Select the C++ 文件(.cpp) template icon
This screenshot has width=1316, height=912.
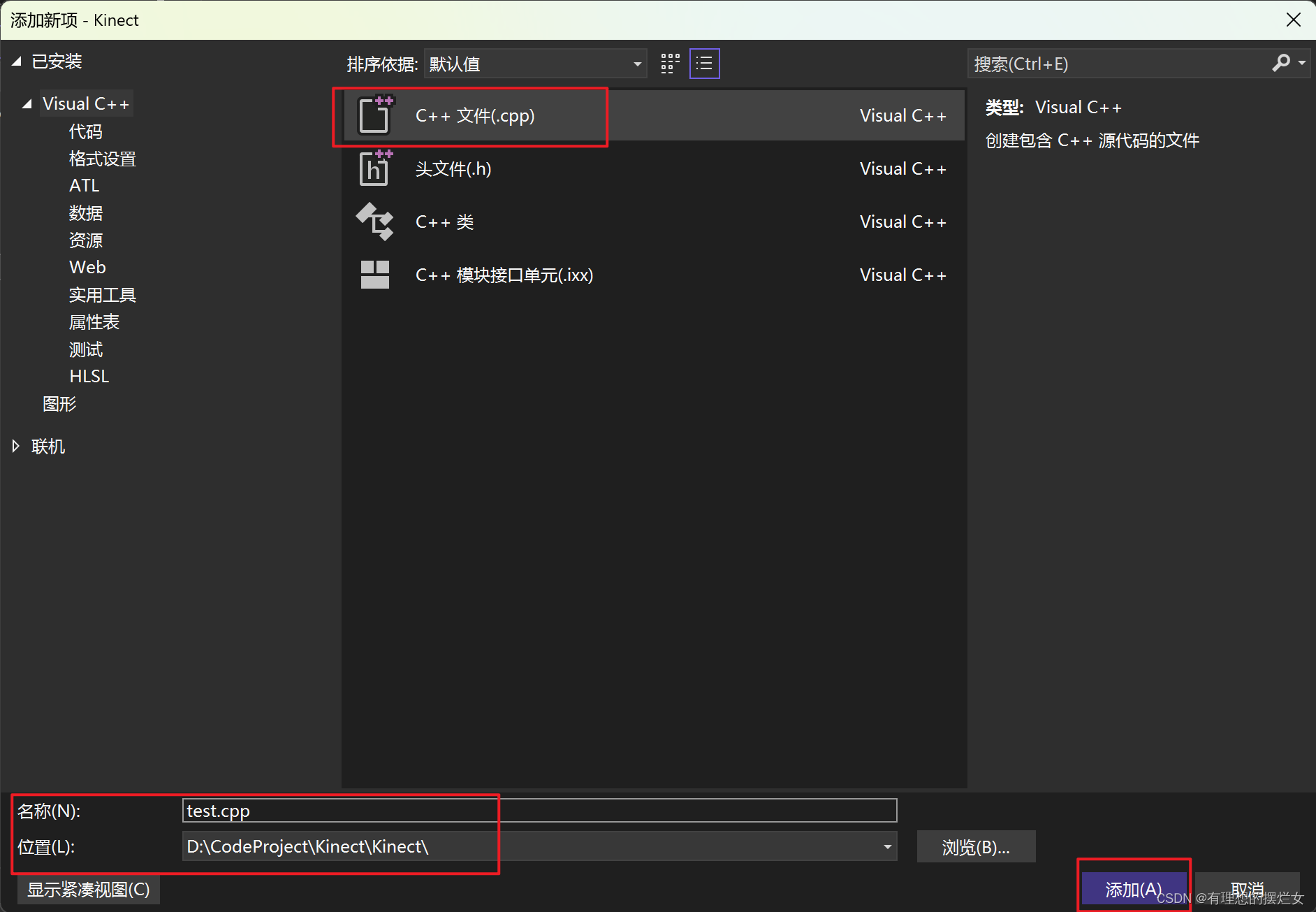pyautogui.click(x=375, y=116)
